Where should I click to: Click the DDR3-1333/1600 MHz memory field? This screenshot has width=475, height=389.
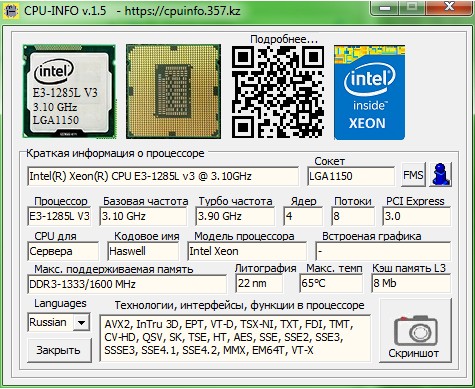click(127, 284)
